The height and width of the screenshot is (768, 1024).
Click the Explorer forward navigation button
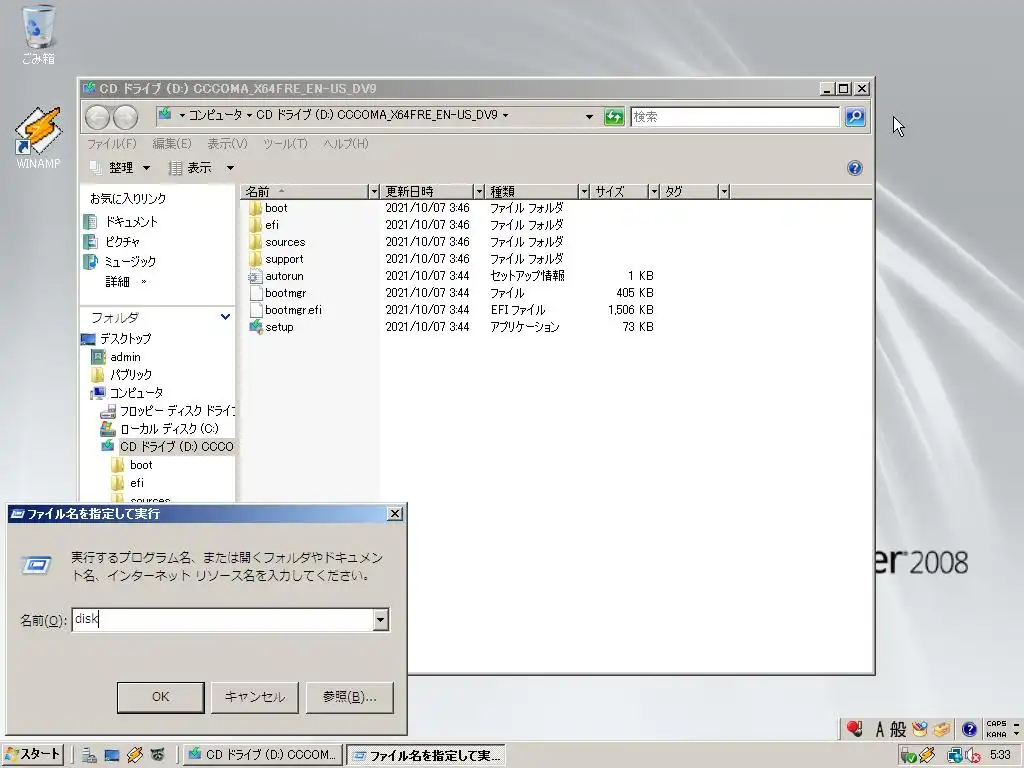[125, 117]
